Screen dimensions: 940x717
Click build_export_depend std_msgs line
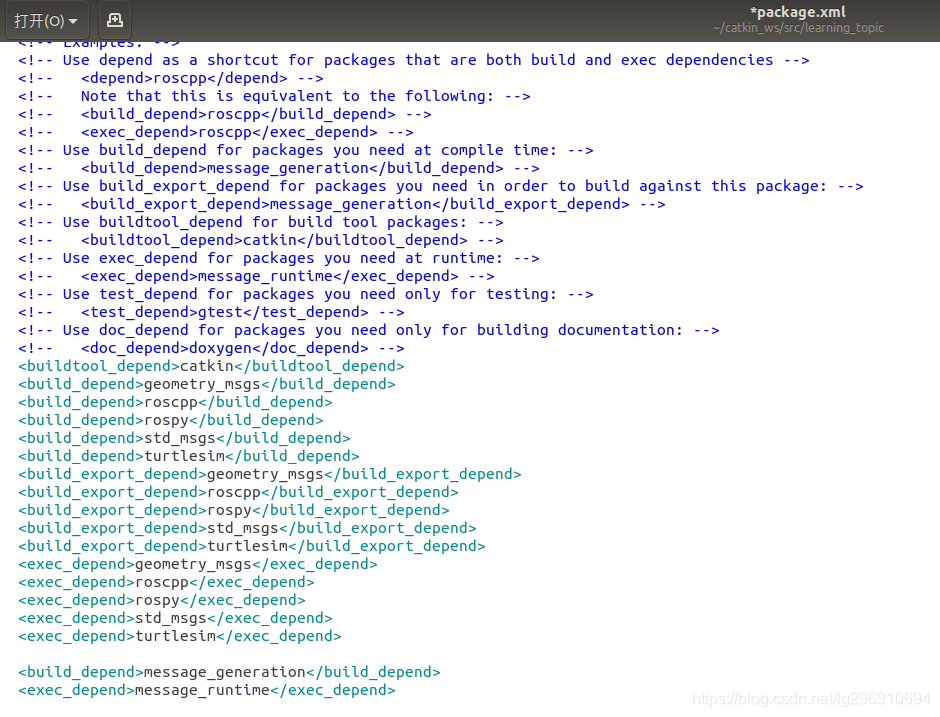[248, 528]
